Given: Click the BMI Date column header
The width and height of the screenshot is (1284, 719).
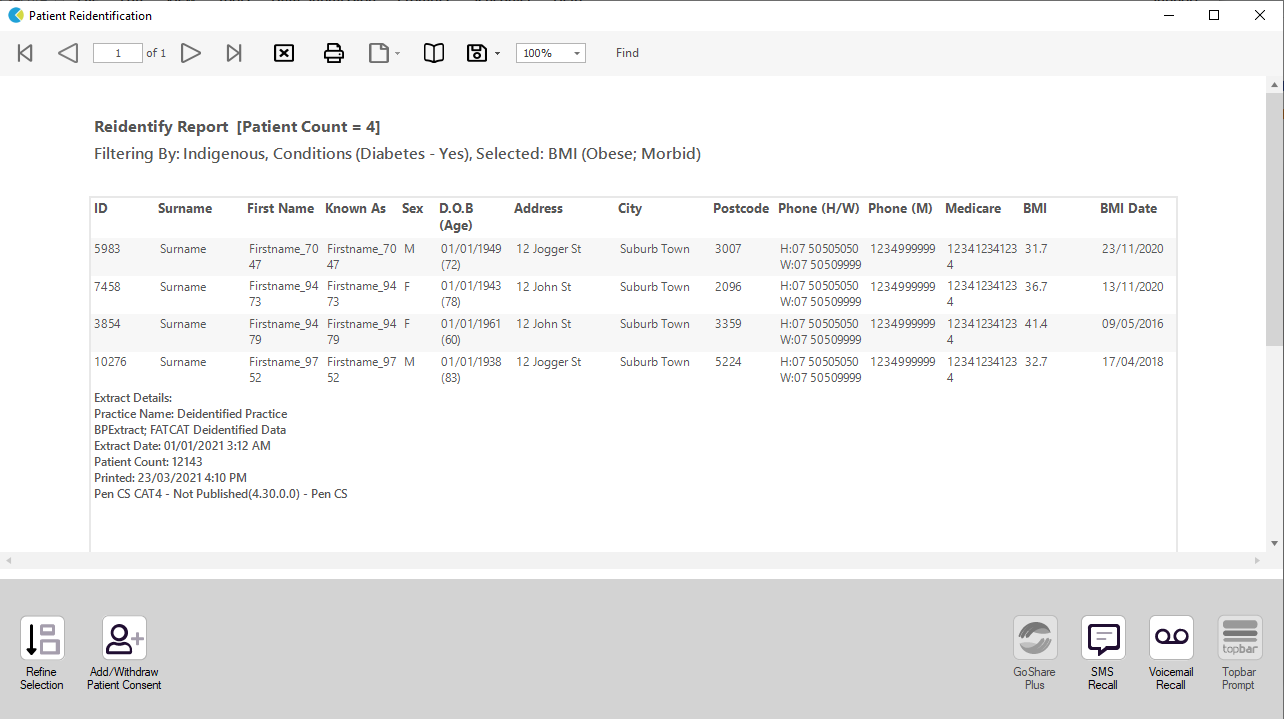Looking at the screenshot, I should 1128,209.
